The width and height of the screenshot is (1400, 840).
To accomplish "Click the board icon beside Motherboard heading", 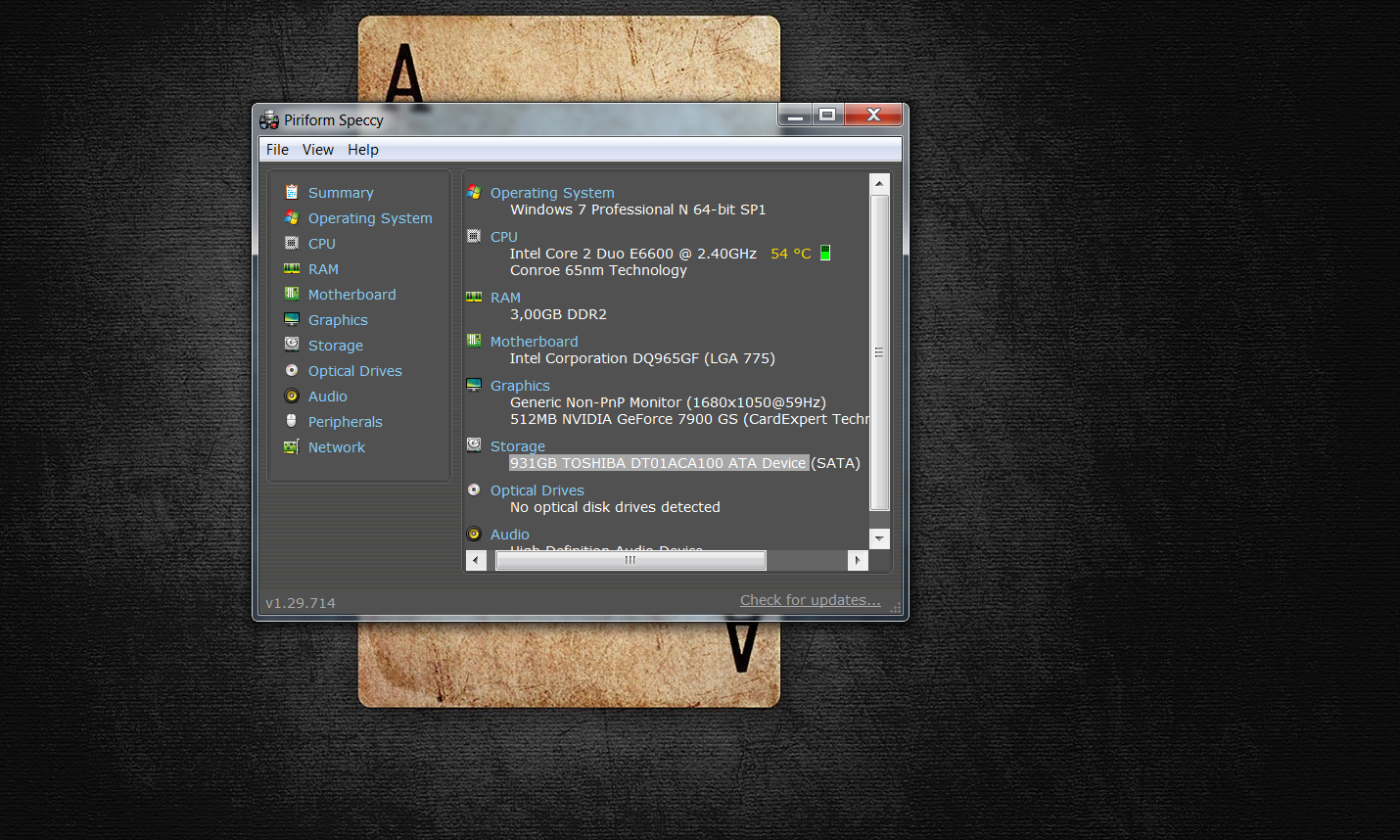I will click(x=474, y=341).
